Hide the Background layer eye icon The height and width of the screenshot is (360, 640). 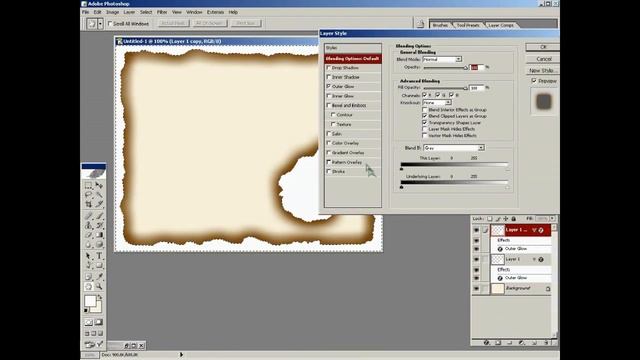[476, 289]
